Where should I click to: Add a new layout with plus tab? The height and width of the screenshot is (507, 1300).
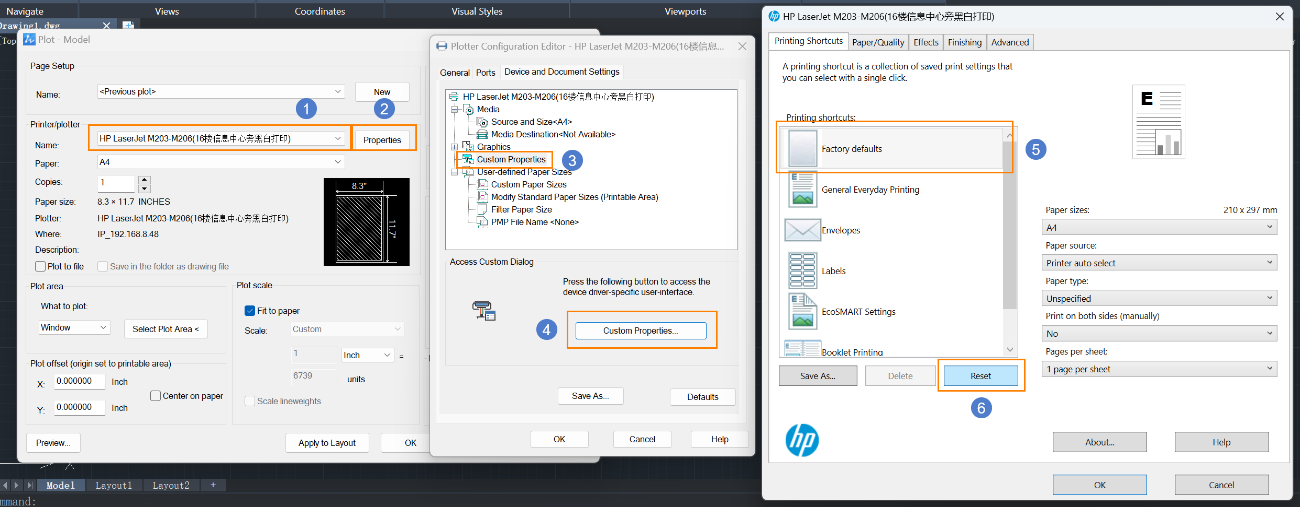(x=212, y=485)
